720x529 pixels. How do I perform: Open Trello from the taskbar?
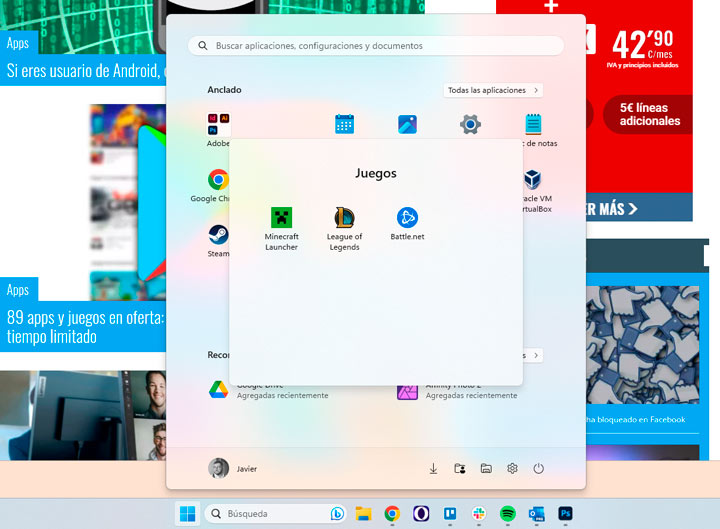tap(450, 513)
